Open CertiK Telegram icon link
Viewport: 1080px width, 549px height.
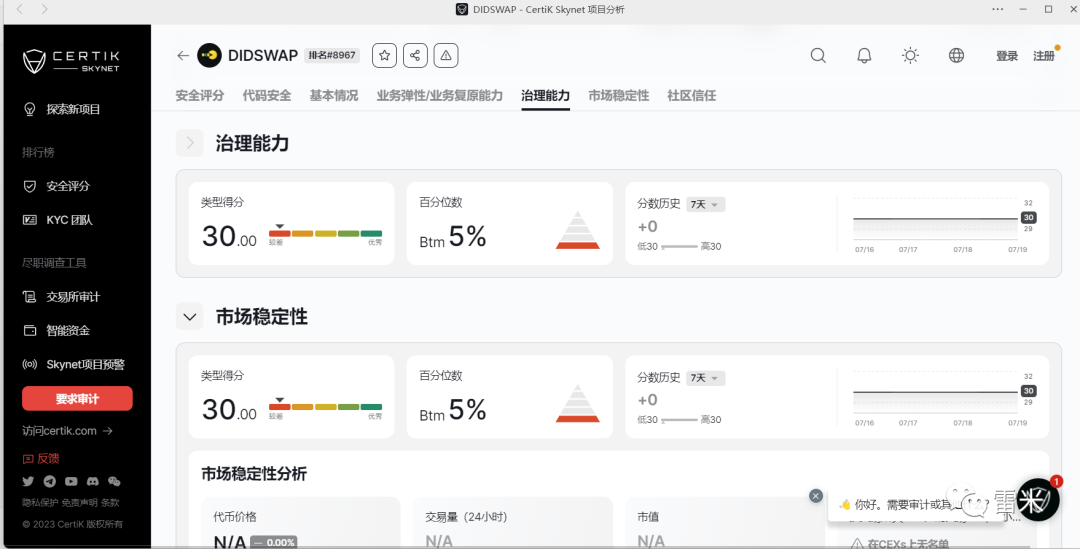(50, 481)
